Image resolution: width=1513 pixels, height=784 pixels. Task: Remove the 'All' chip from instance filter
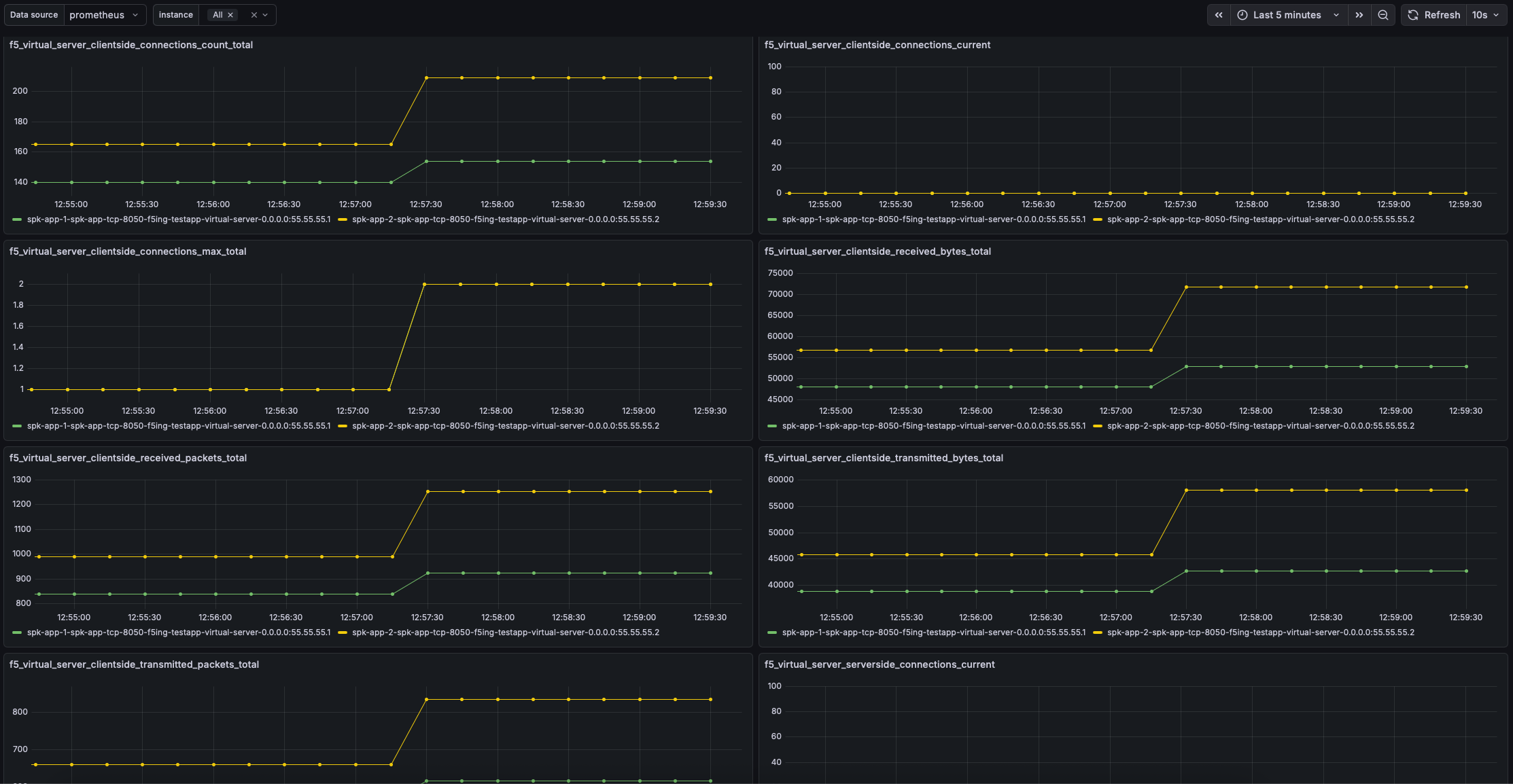click(x=230, y=15)
